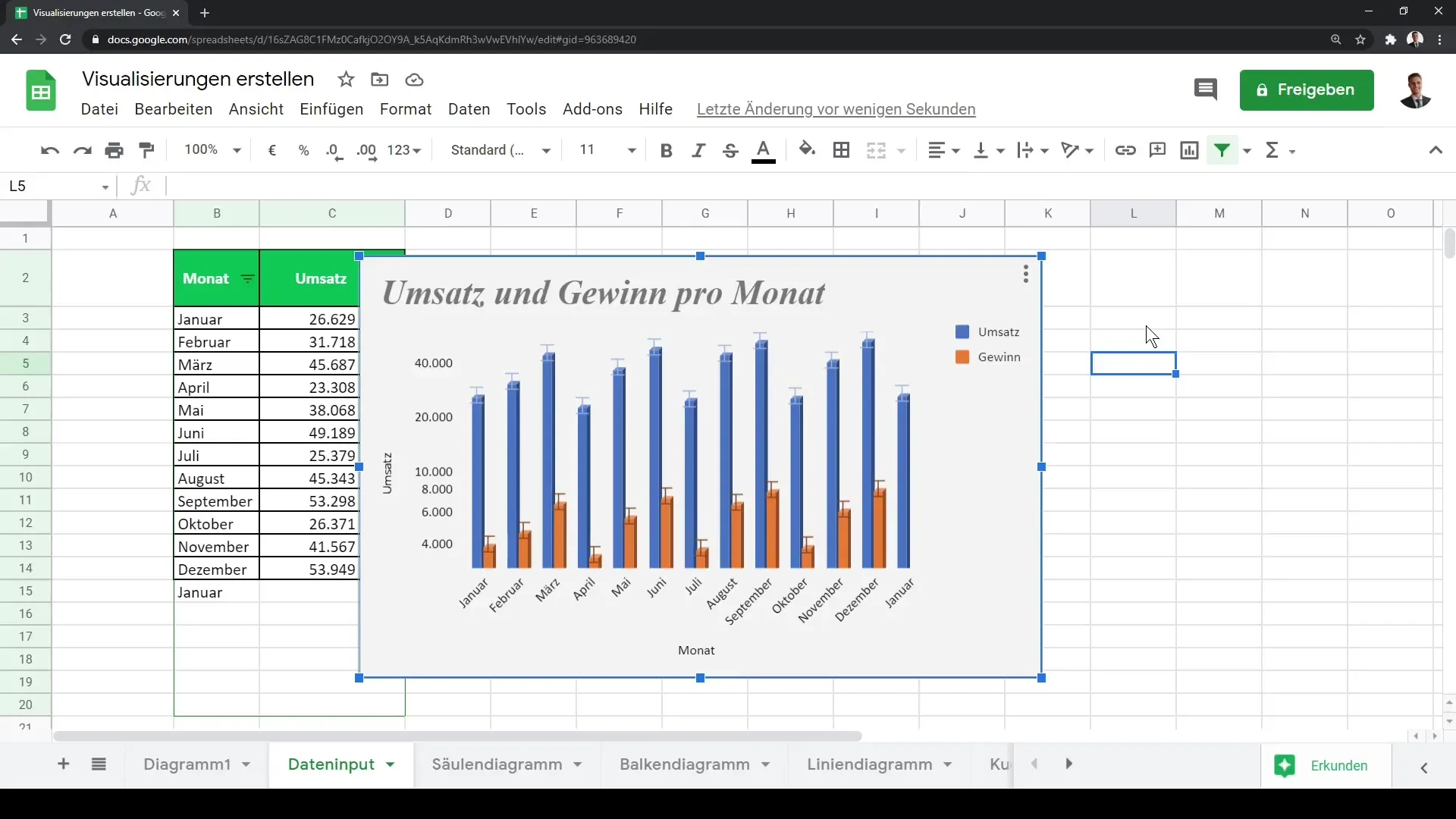
Task: Click Letzte Änderung vor wenigen Sekunden link
Action: pos(836,109)
